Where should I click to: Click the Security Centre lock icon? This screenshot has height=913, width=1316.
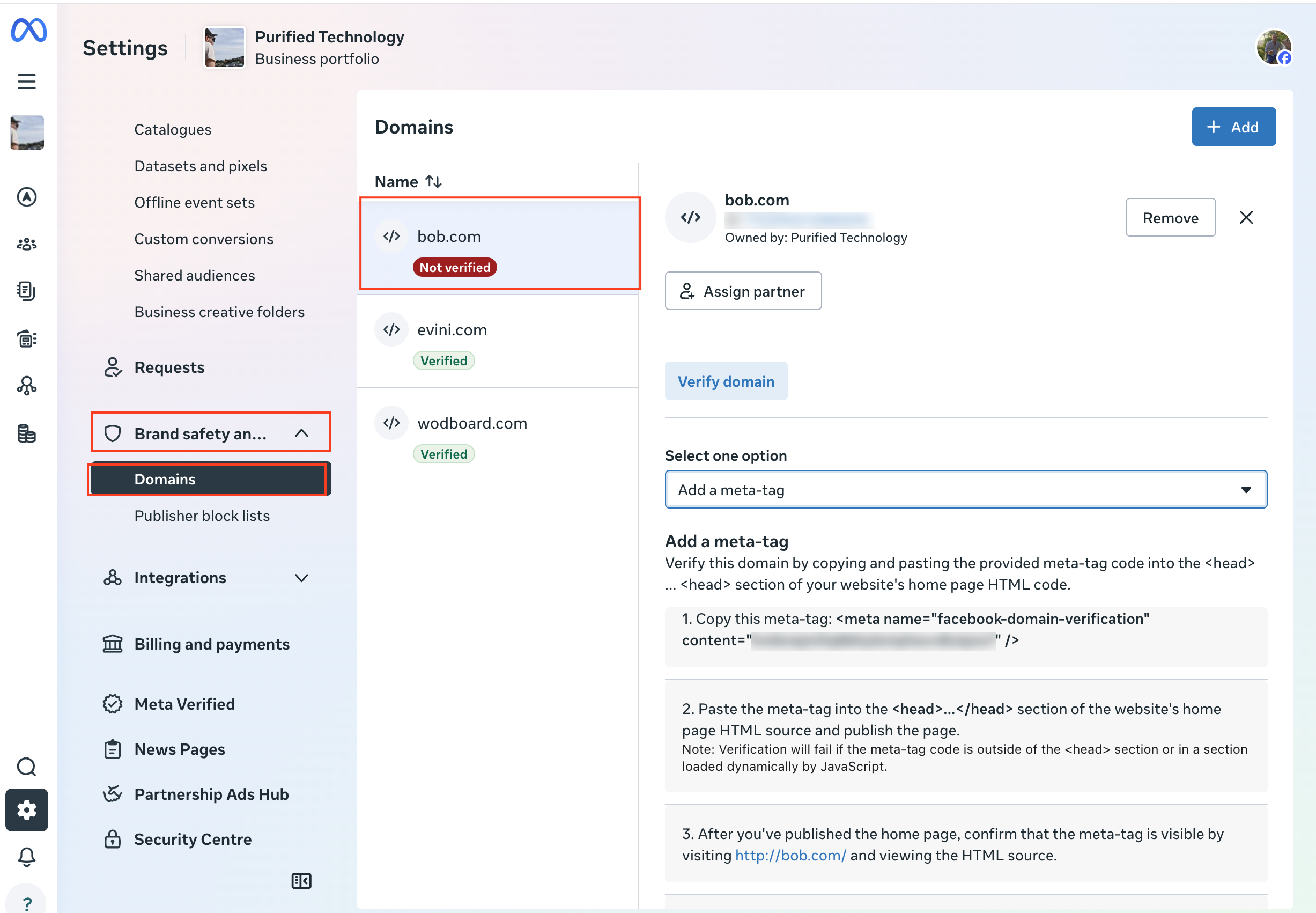point(113,839)
